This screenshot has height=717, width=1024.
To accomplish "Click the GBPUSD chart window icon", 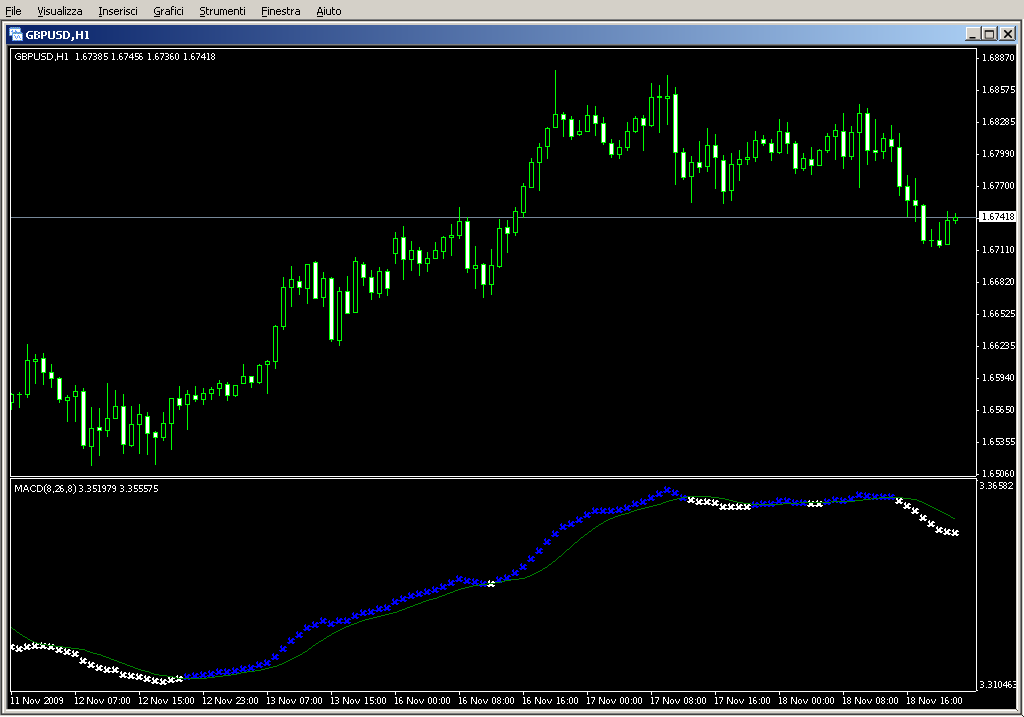I will [16, 34].
